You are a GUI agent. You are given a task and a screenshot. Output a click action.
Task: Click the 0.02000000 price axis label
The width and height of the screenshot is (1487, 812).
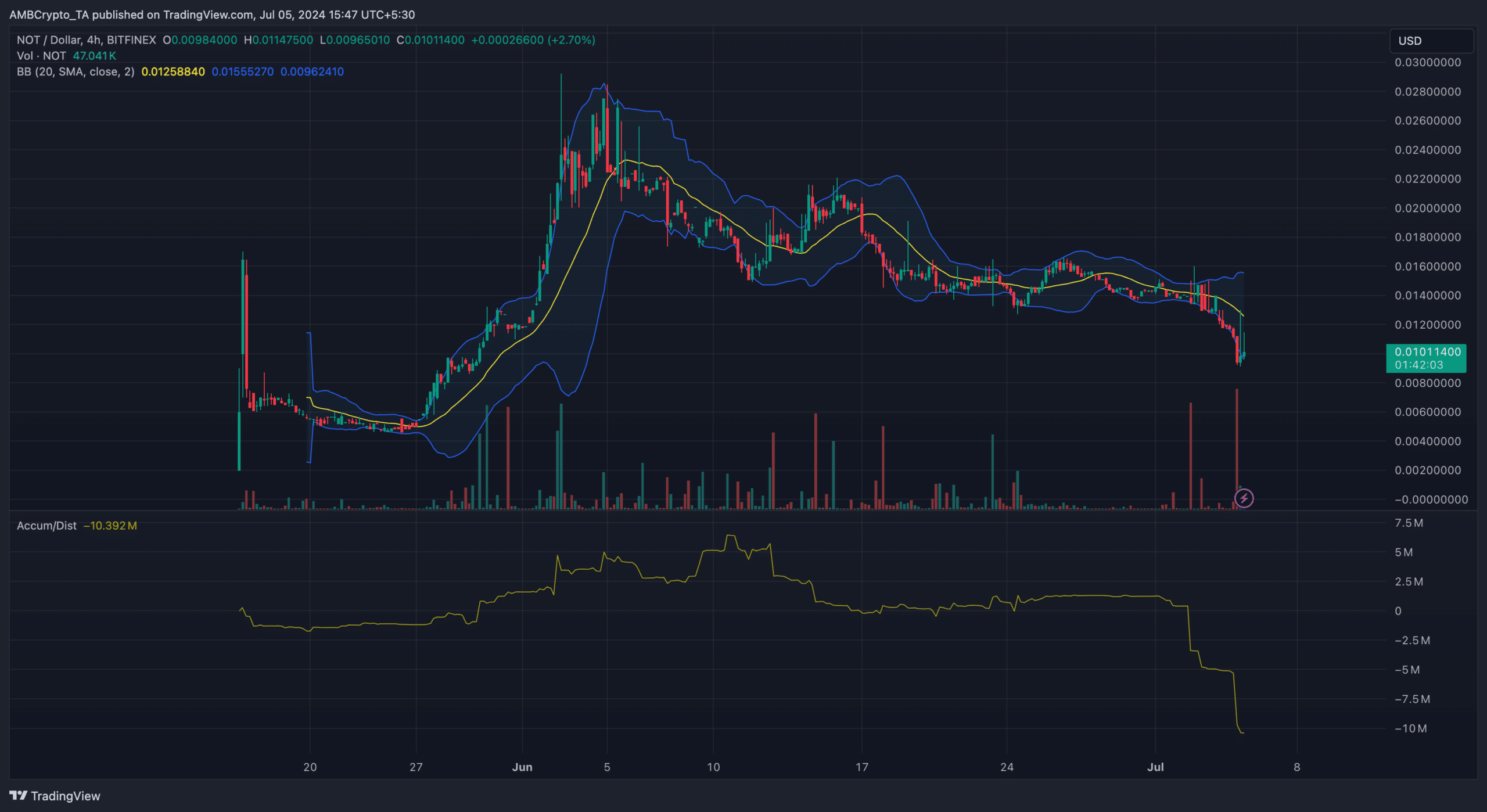pos(1428,209)
